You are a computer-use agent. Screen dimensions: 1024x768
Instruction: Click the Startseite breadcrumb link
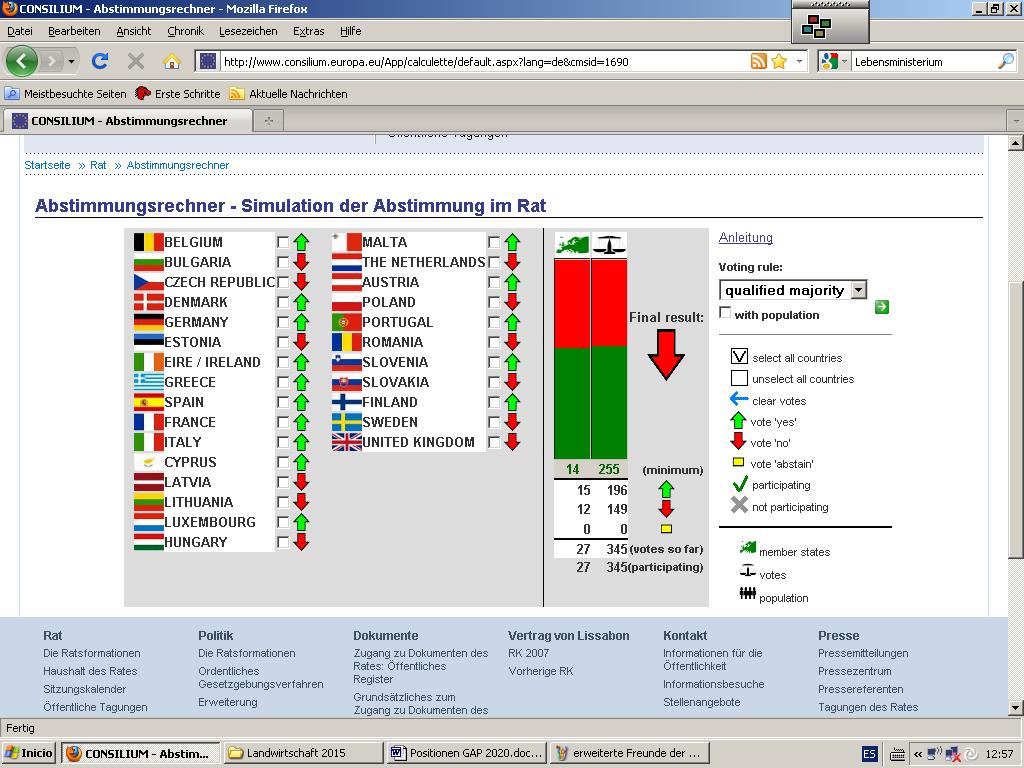point(47,165)
